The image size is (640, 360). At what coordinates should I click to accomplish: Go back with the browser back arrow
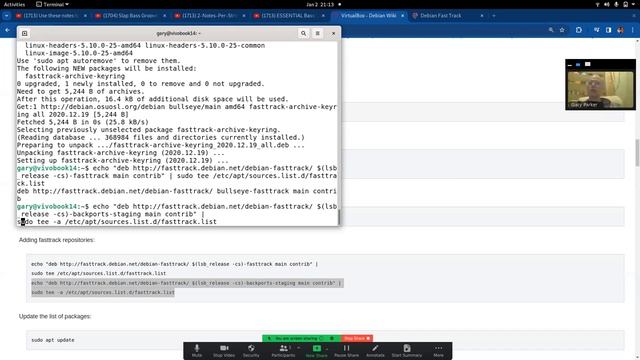point(7,30)
